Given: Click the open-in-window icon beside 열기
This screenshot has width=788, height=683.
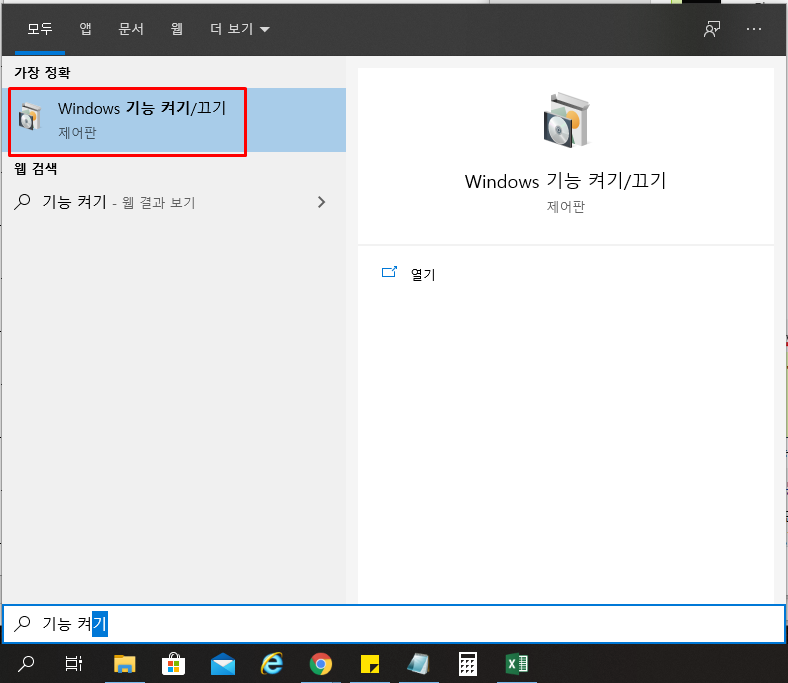Looking at the screenshot, I should (389, 272).
